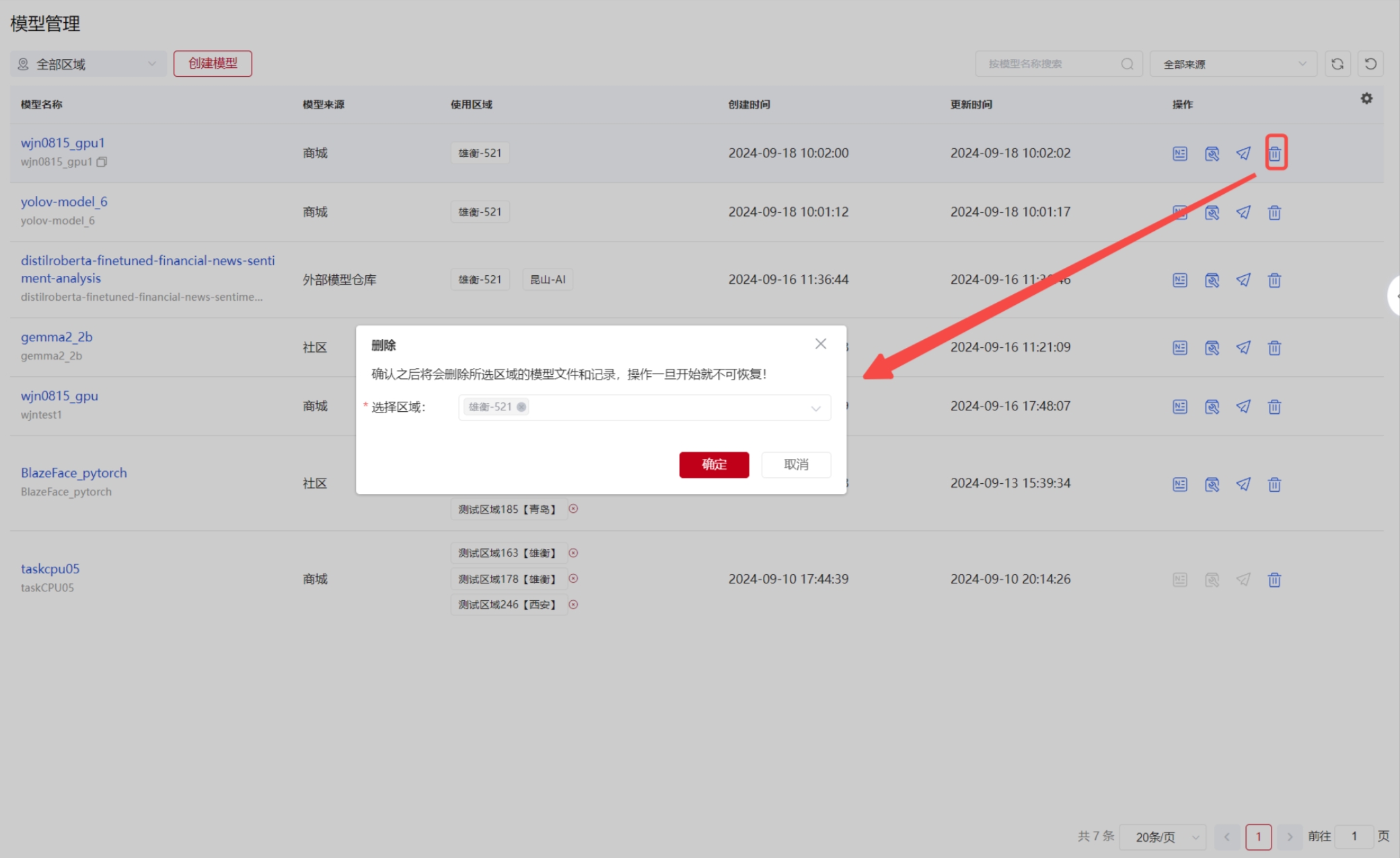Remove the 测试区域246【西安】 region tag
1400x858 pixels.
tap(573, 605)
